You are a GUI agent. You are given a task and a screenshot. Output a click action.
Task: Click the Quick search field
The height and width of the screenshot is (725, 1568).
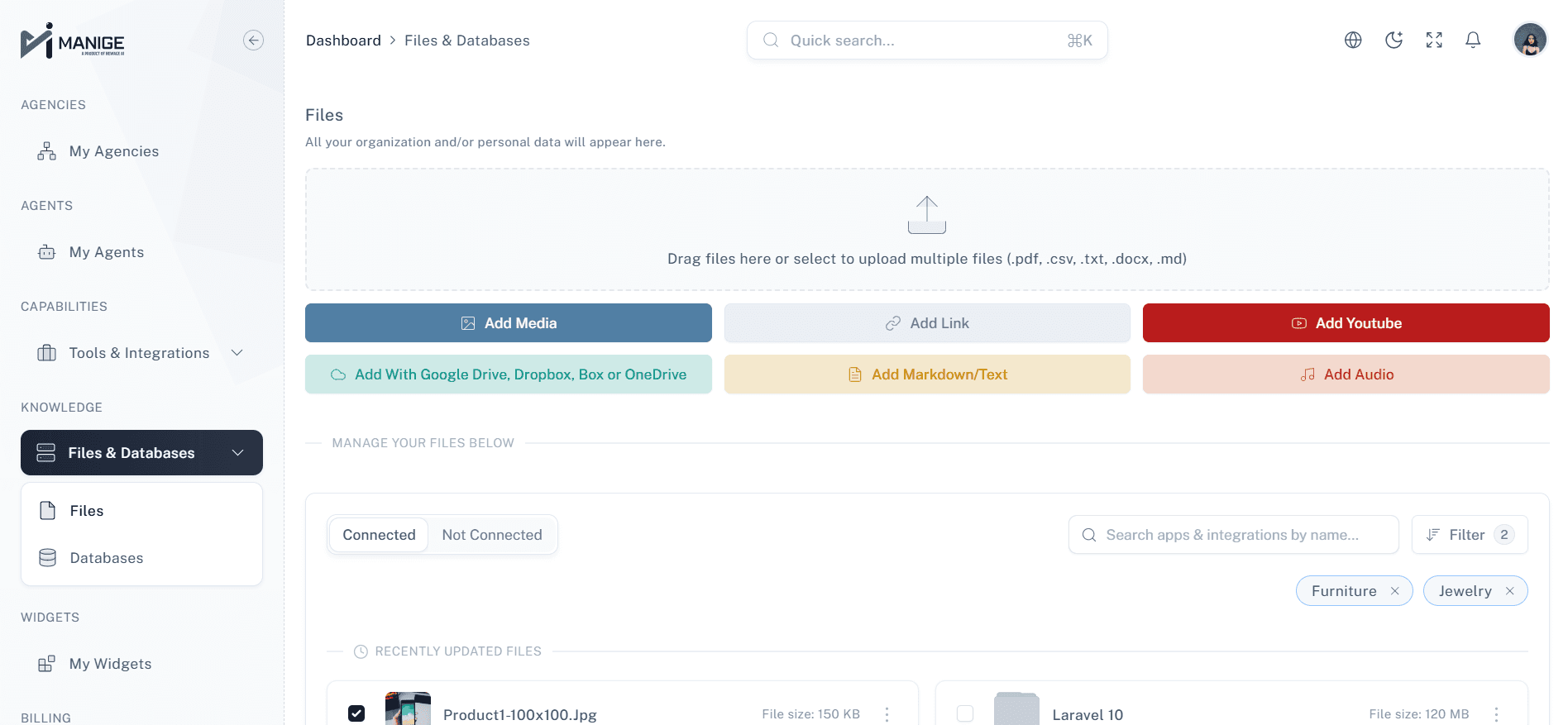926,41
